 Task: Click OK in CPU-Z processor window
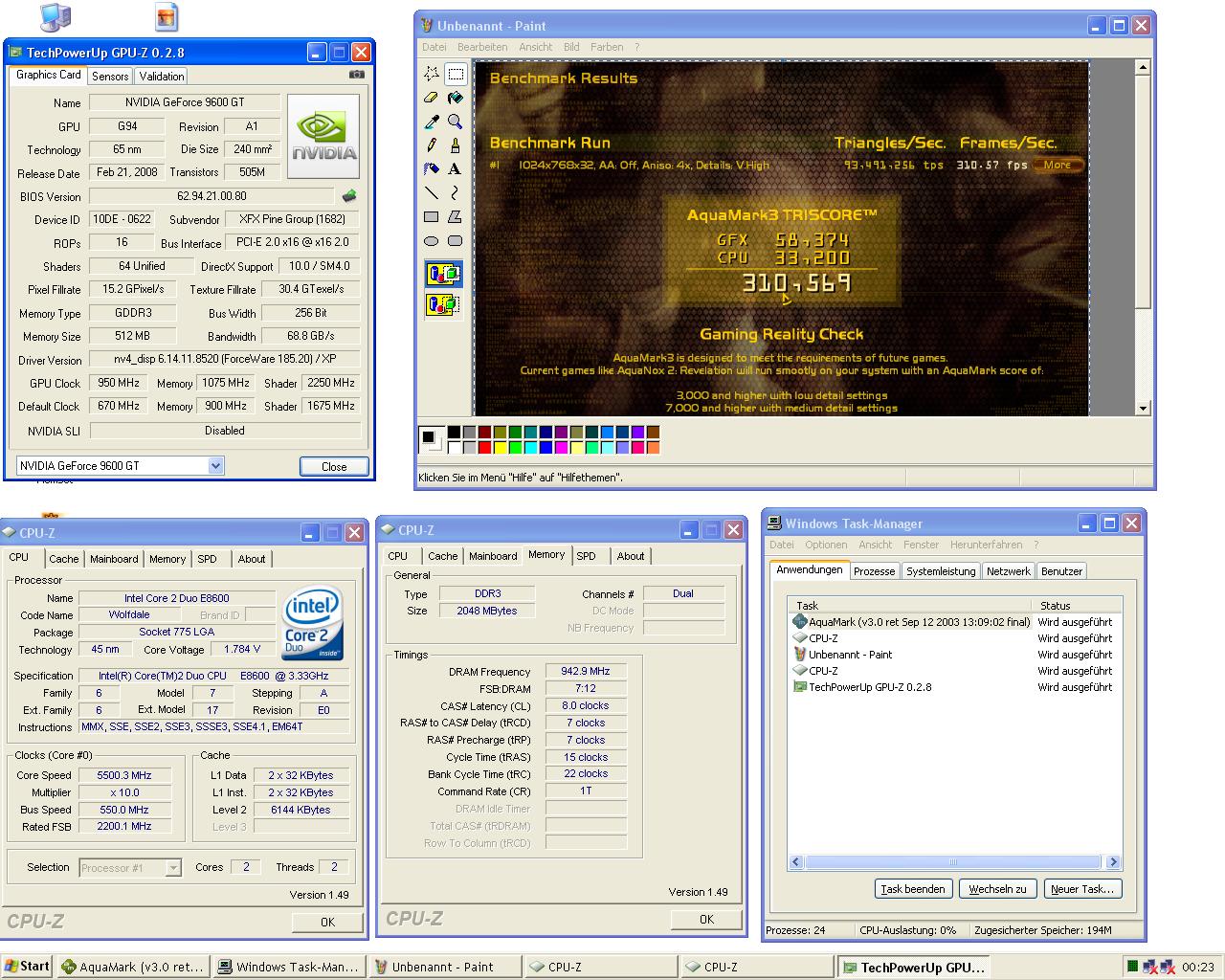pos(327,922)
